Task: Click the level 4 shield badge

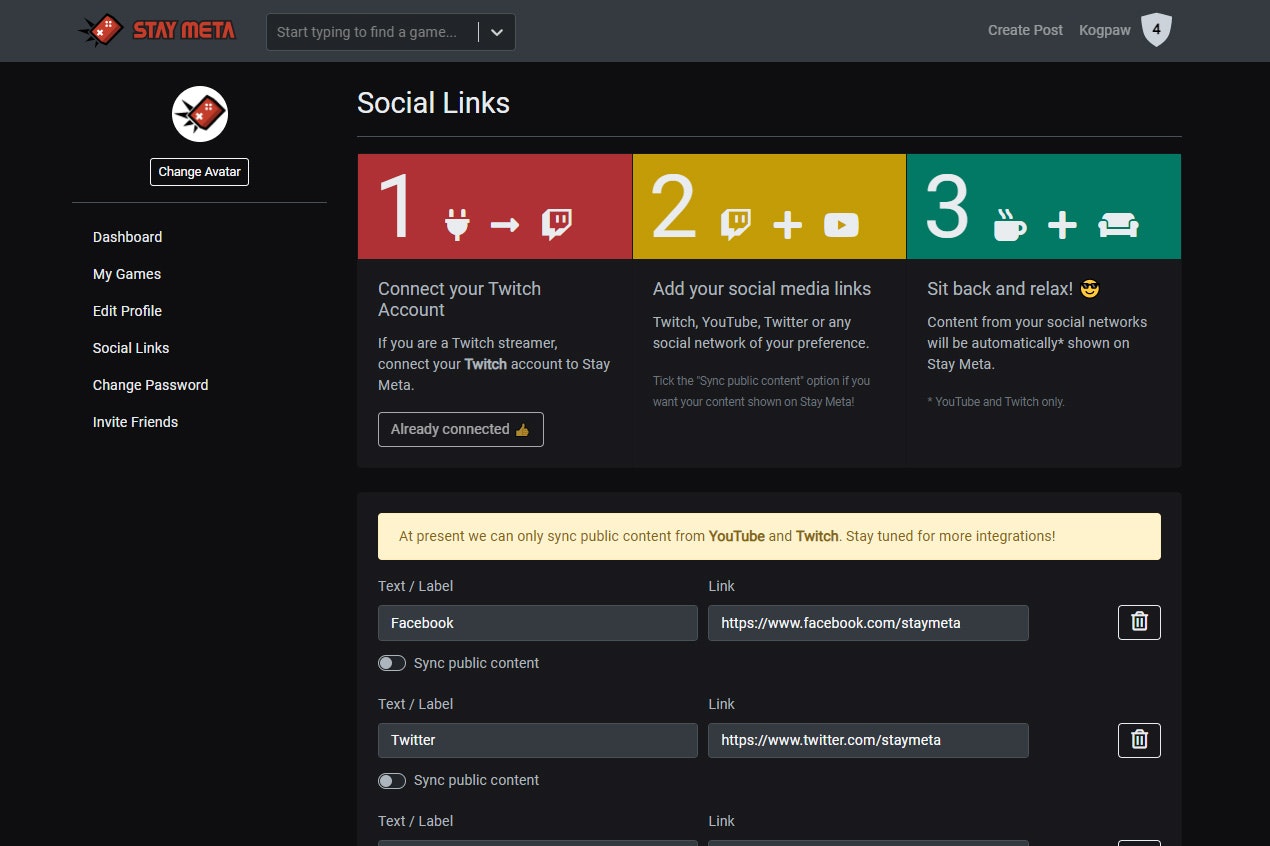Action: [x=1156, y=30]
